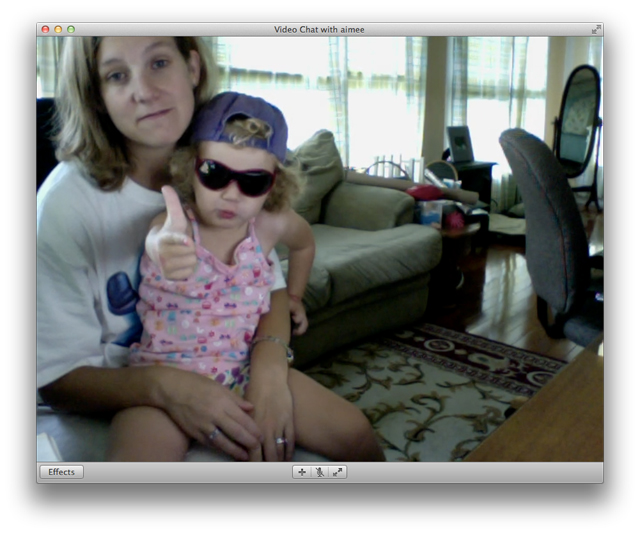Close the video chat window

[45, 30]
